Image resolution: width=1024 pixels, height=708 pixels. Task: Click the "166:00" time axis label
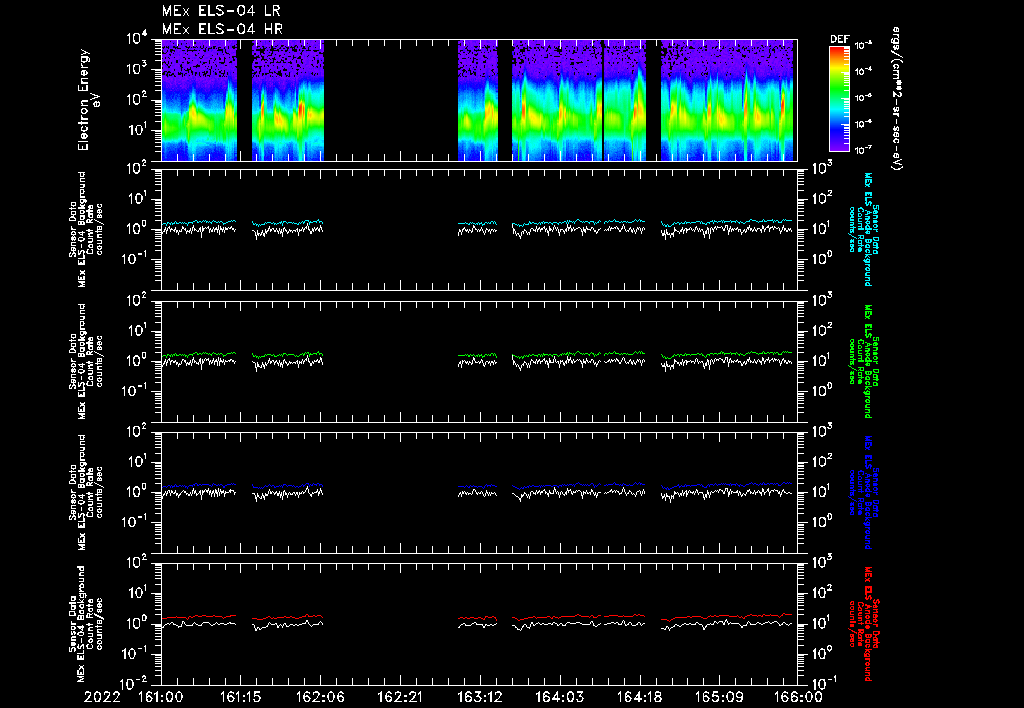pyautogui.click(x=797, y=697)
